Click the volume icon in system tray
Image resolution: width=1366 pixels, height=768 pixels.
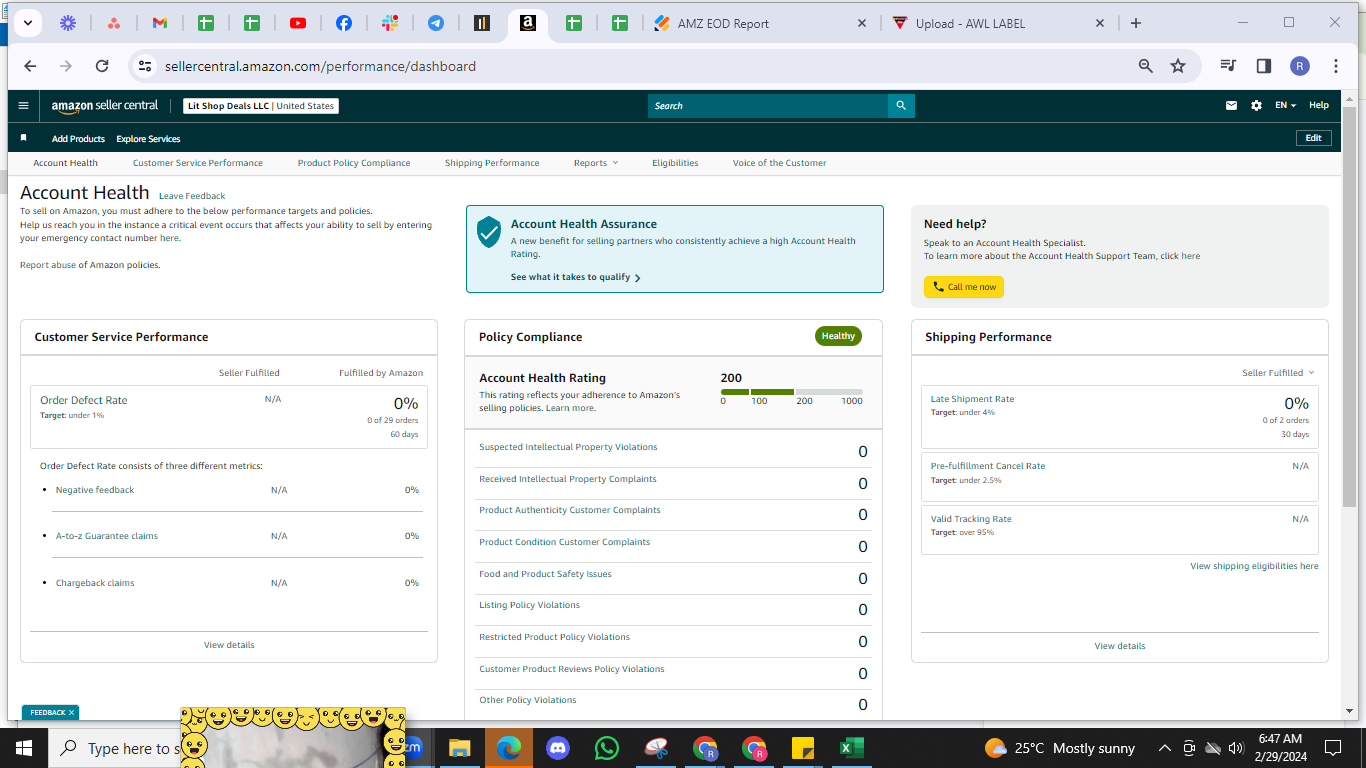tap(1236, 748)
